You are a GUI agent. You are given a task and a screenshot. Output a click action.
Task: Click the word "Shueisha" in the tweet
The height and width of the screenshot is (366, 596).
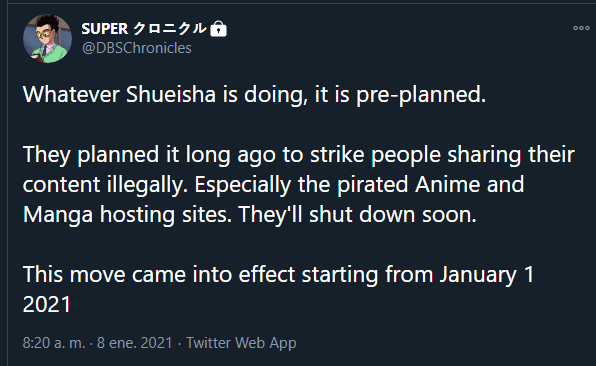coord(171,94)
